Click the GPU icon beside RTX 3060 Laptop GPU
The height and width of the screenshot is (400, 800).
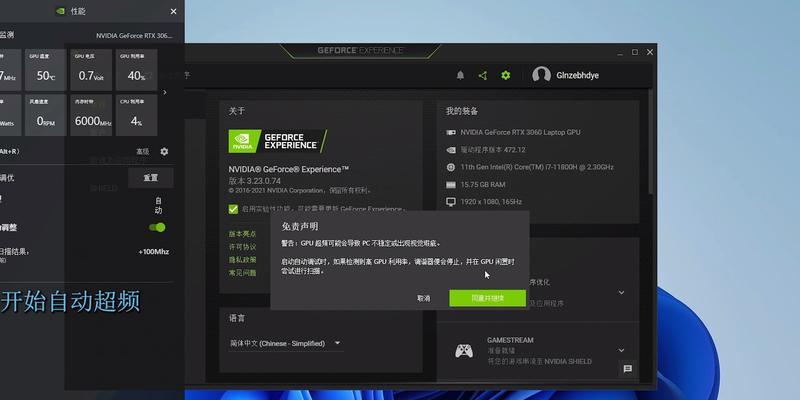click(x=451, y=133)
